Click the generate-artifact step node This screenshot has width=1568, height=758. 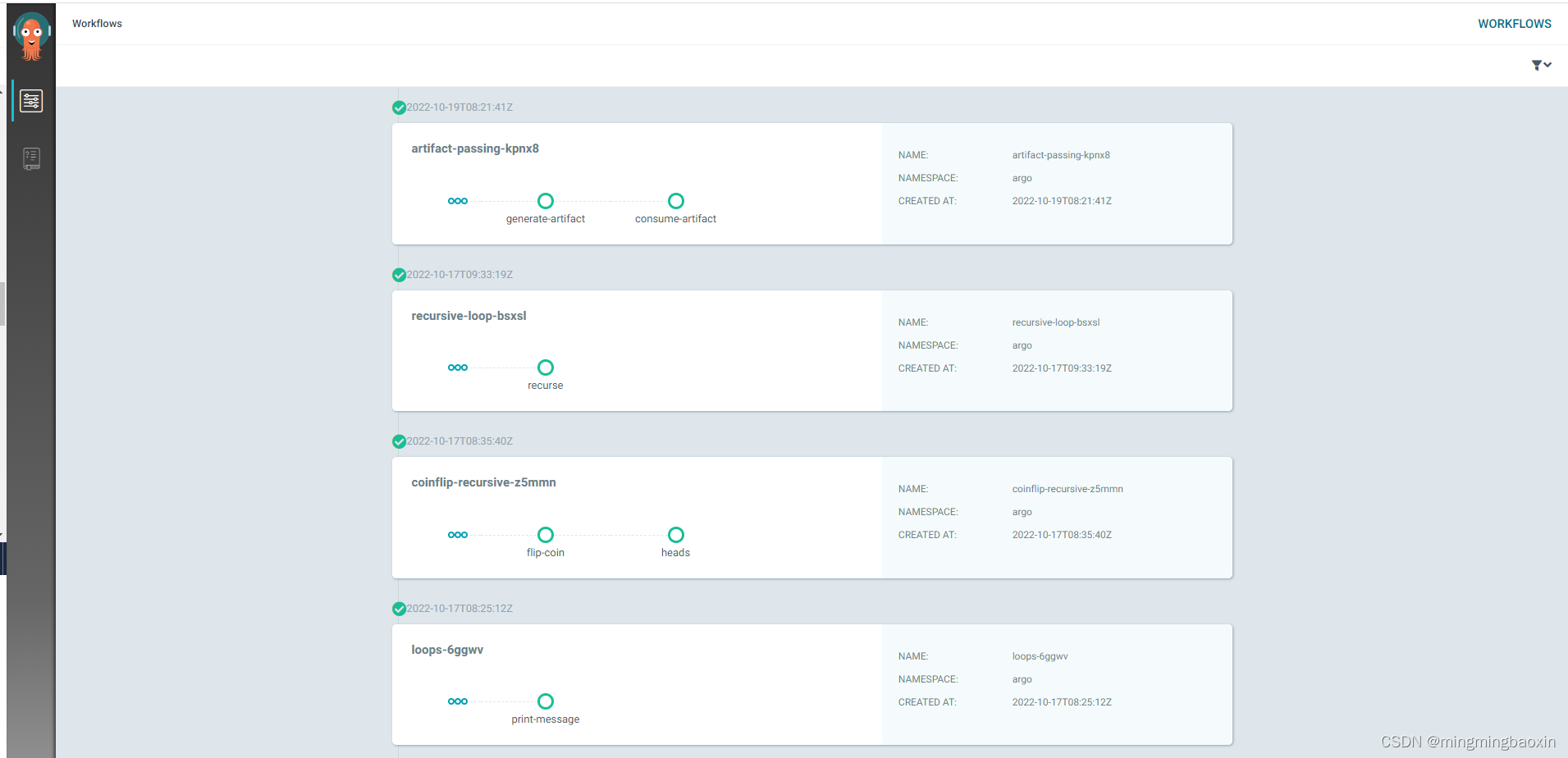[545, 200]
